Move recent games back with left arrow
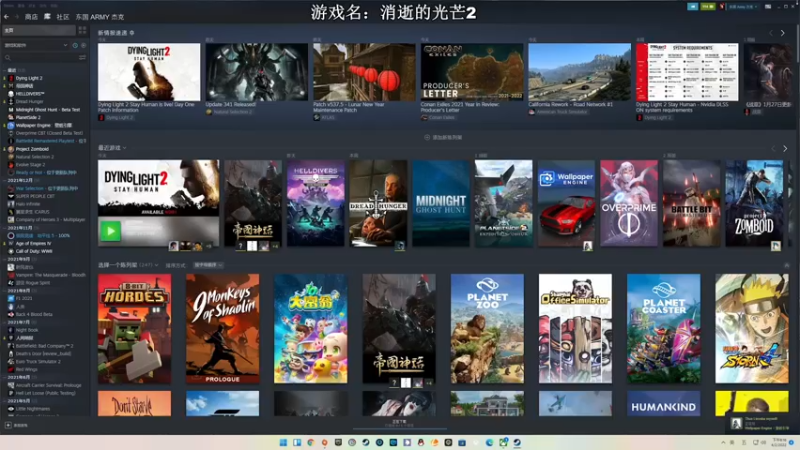 pyautogui.click(x=773, y=148)
